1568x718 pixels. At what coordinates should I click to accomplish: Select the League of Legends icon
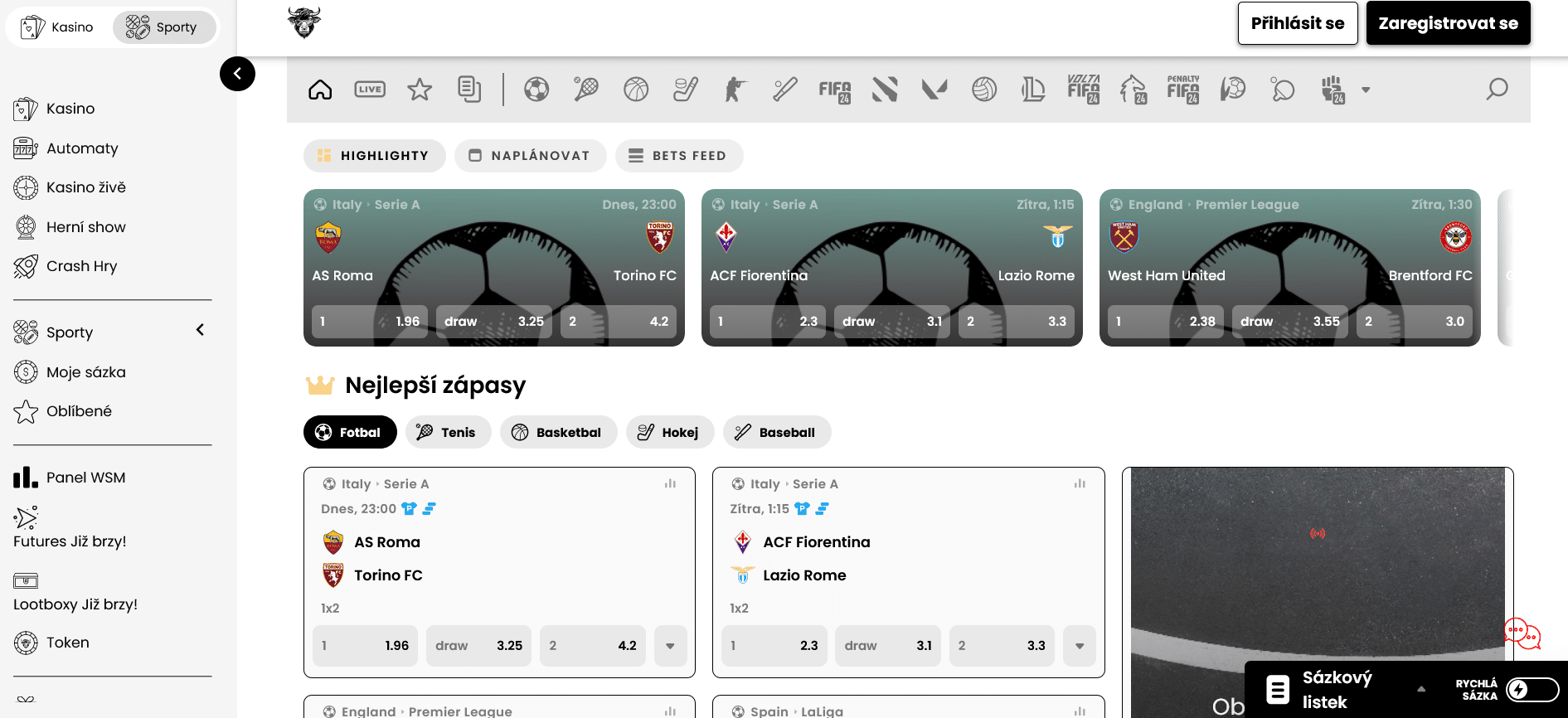point(1034,90)
